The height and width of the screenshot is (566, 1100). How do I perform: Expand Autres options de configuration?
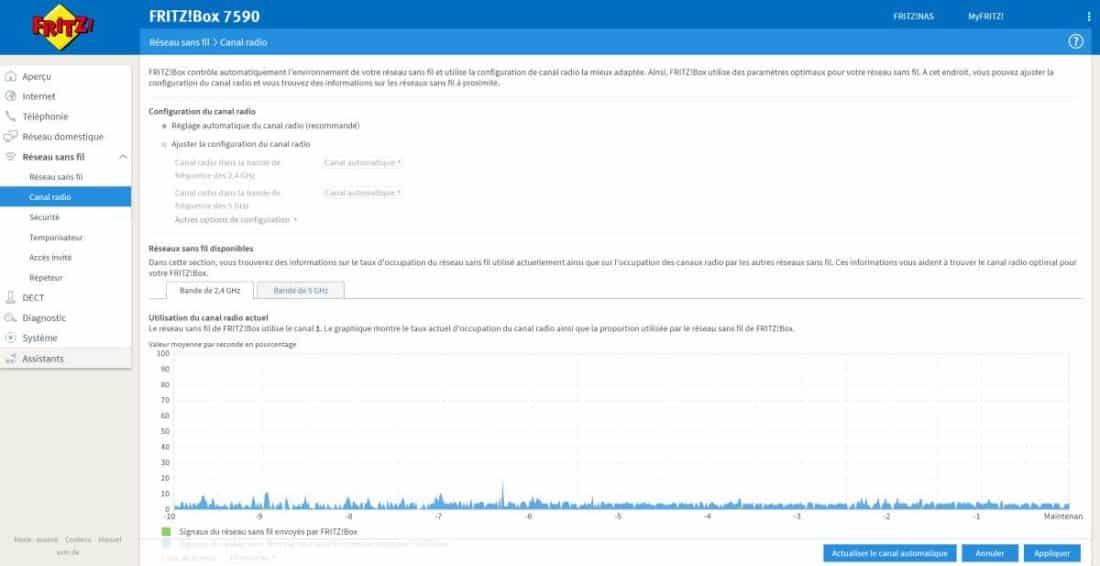click(235, 220)
